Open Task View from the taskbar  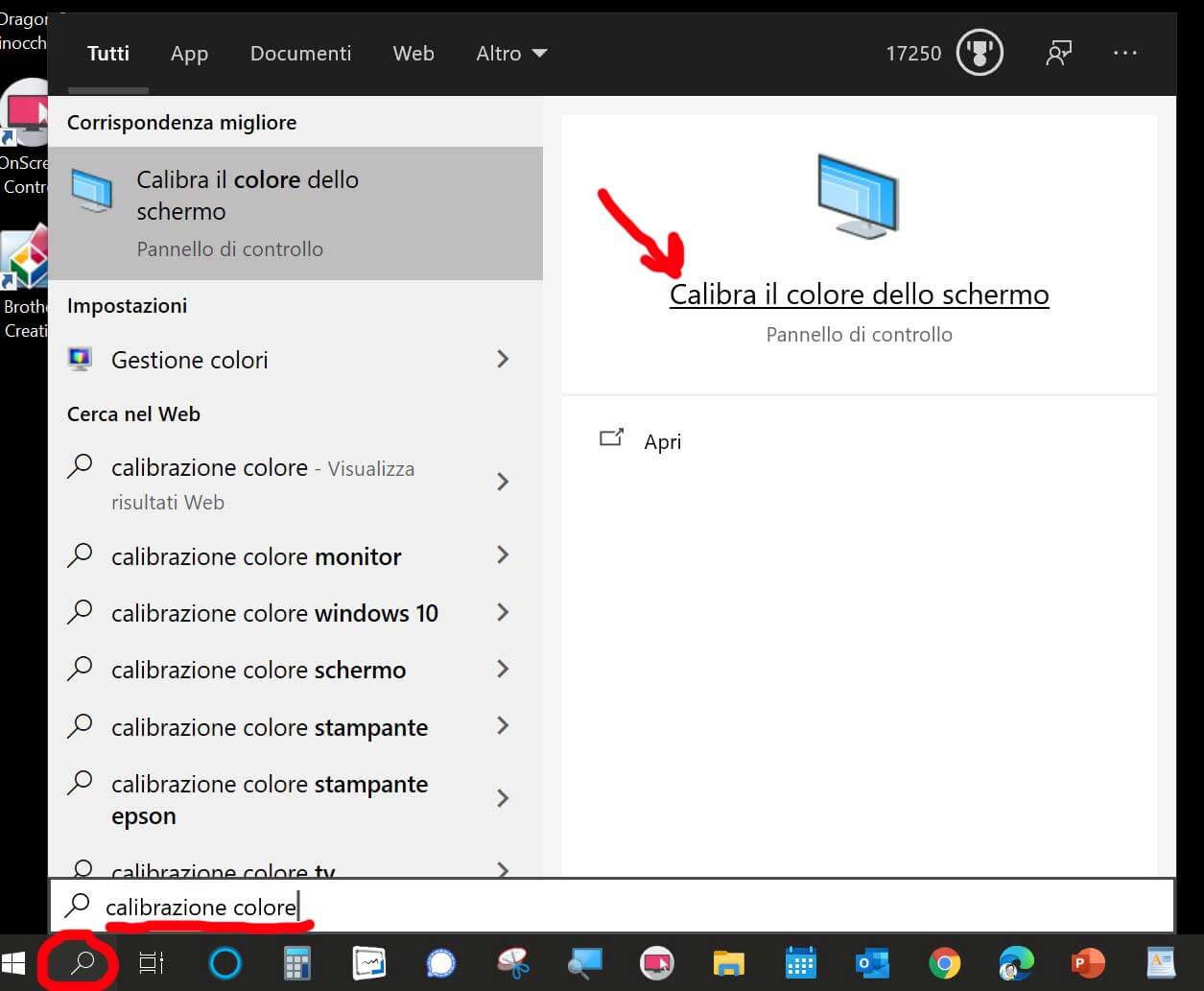152,962
